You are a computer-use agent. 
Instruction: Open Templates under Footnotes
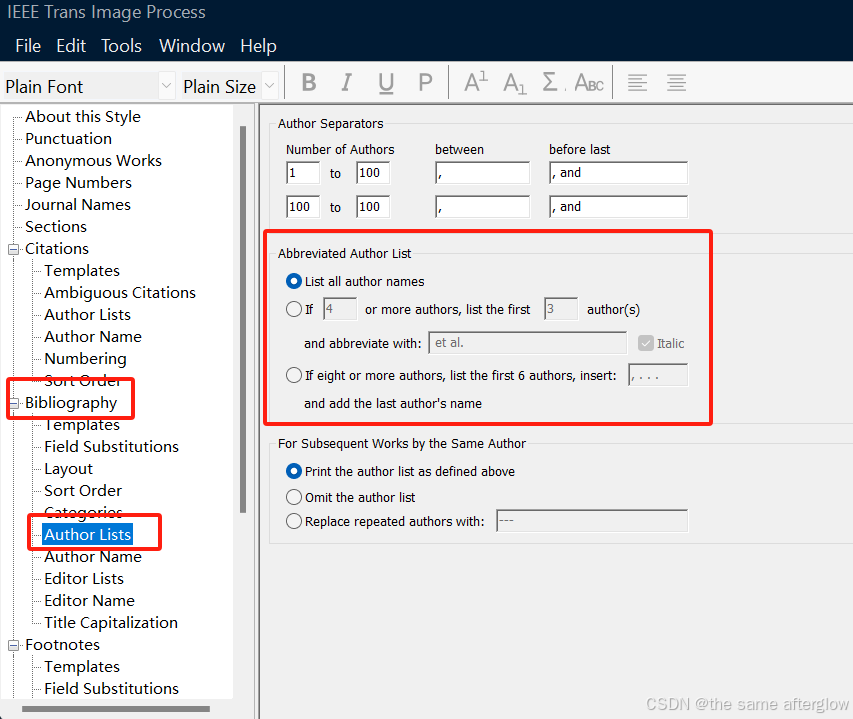(x=82, y=667)
